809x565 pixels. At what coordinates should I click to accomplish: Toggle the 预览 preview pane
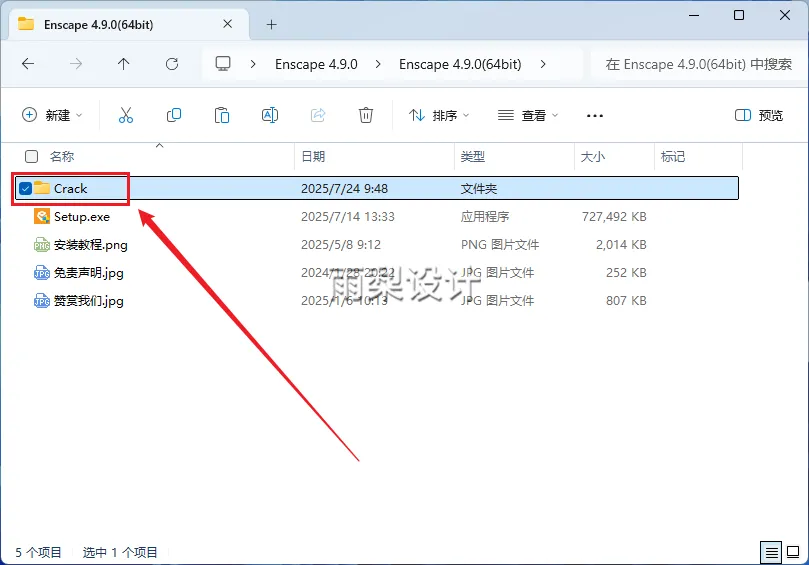(x=759, y=115)
